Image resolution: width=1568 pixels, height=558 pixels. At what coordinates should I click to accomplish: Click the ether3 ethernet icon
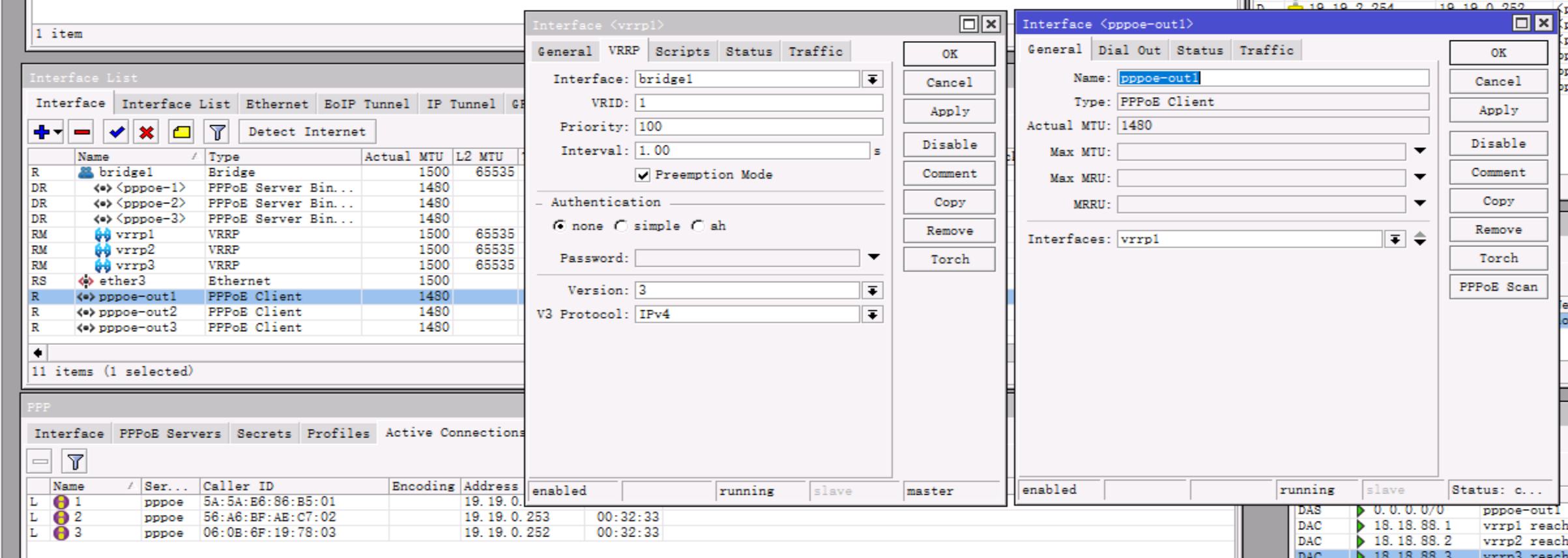pyautogui.click(x=85, y=281)
